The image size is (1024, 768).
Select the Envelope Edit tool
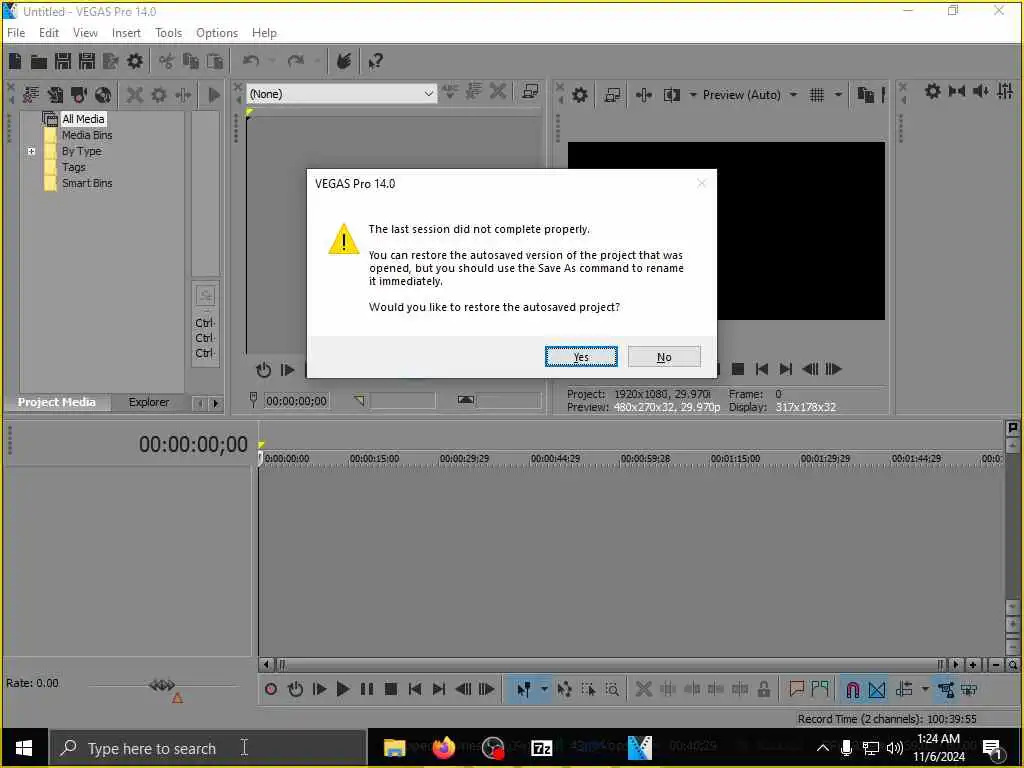pyautogui.click(x=564, y=689)
